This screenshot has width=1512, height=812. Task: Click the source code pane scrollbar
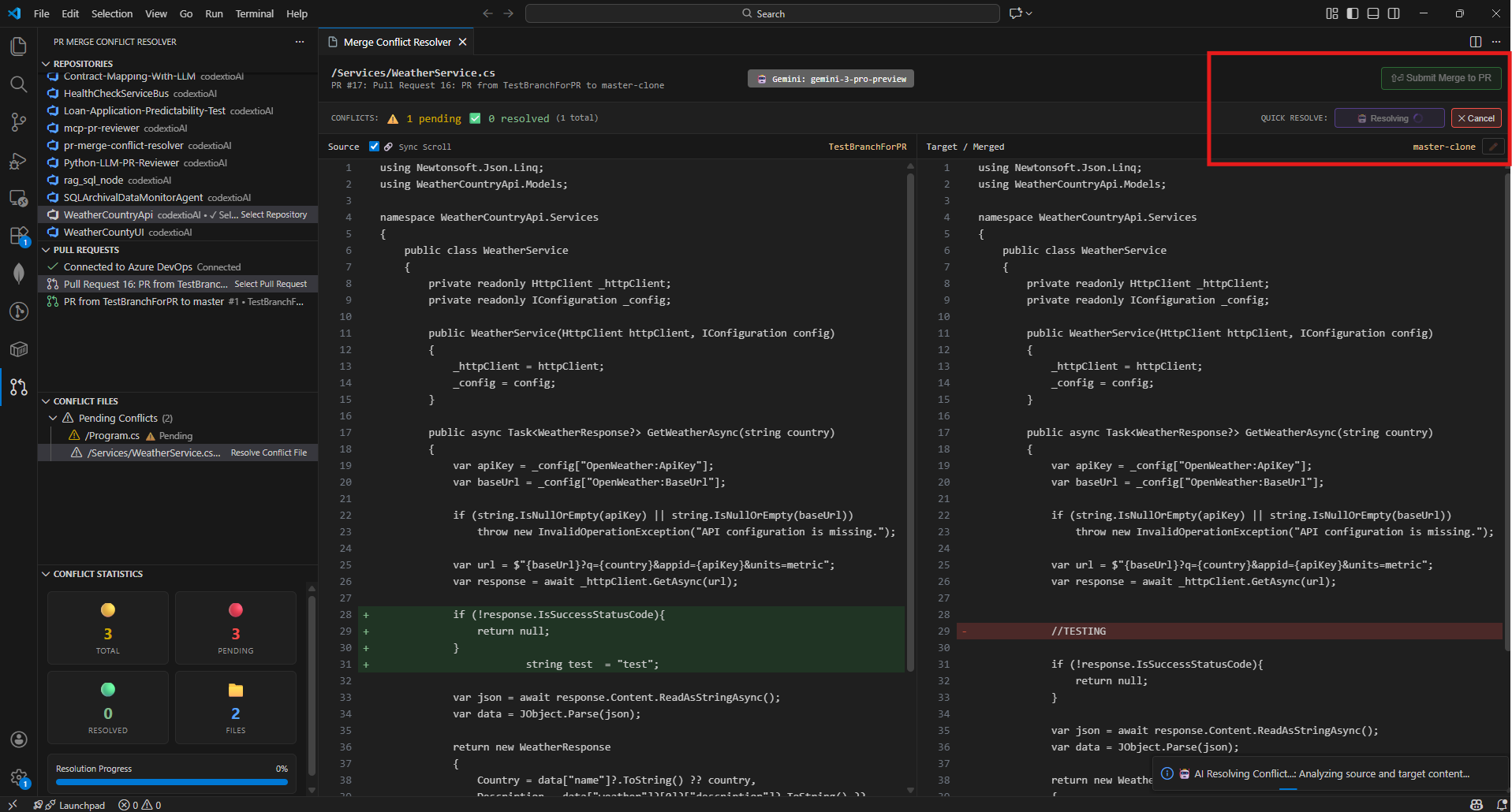click(x=910, y=421)
